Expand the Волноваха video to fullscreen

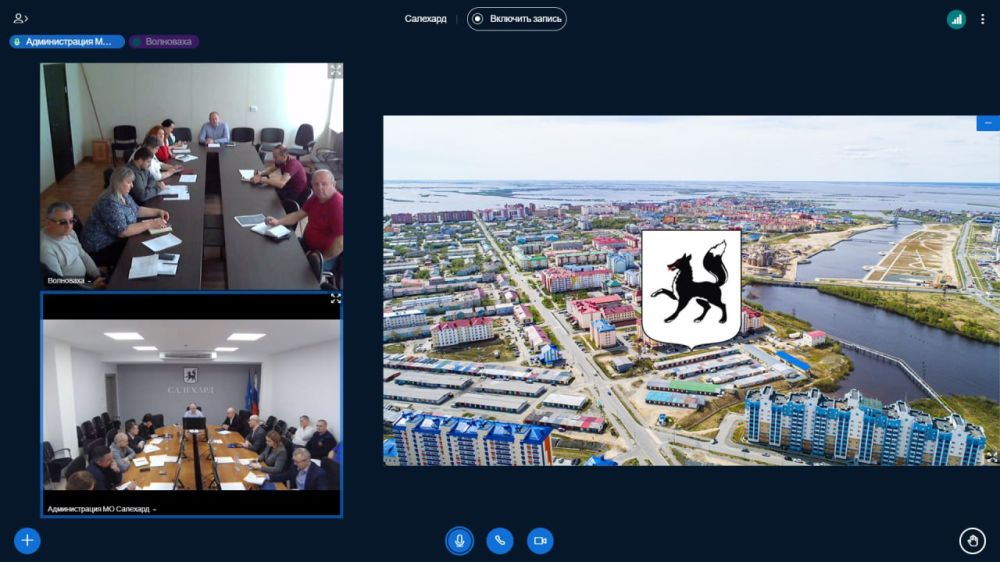(335, 71)
